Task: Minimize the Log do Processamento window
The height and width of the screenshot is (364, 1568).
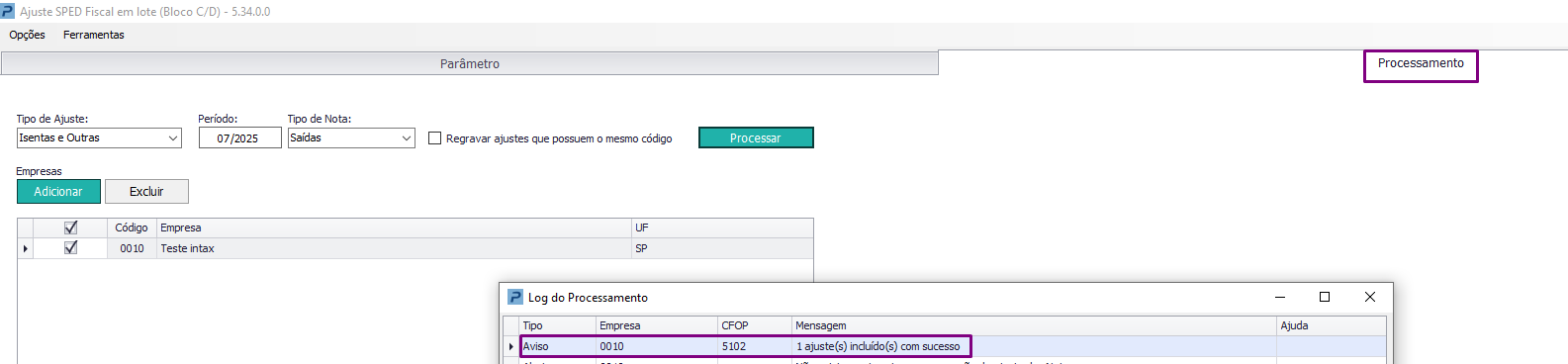Action: point(1280,297)
